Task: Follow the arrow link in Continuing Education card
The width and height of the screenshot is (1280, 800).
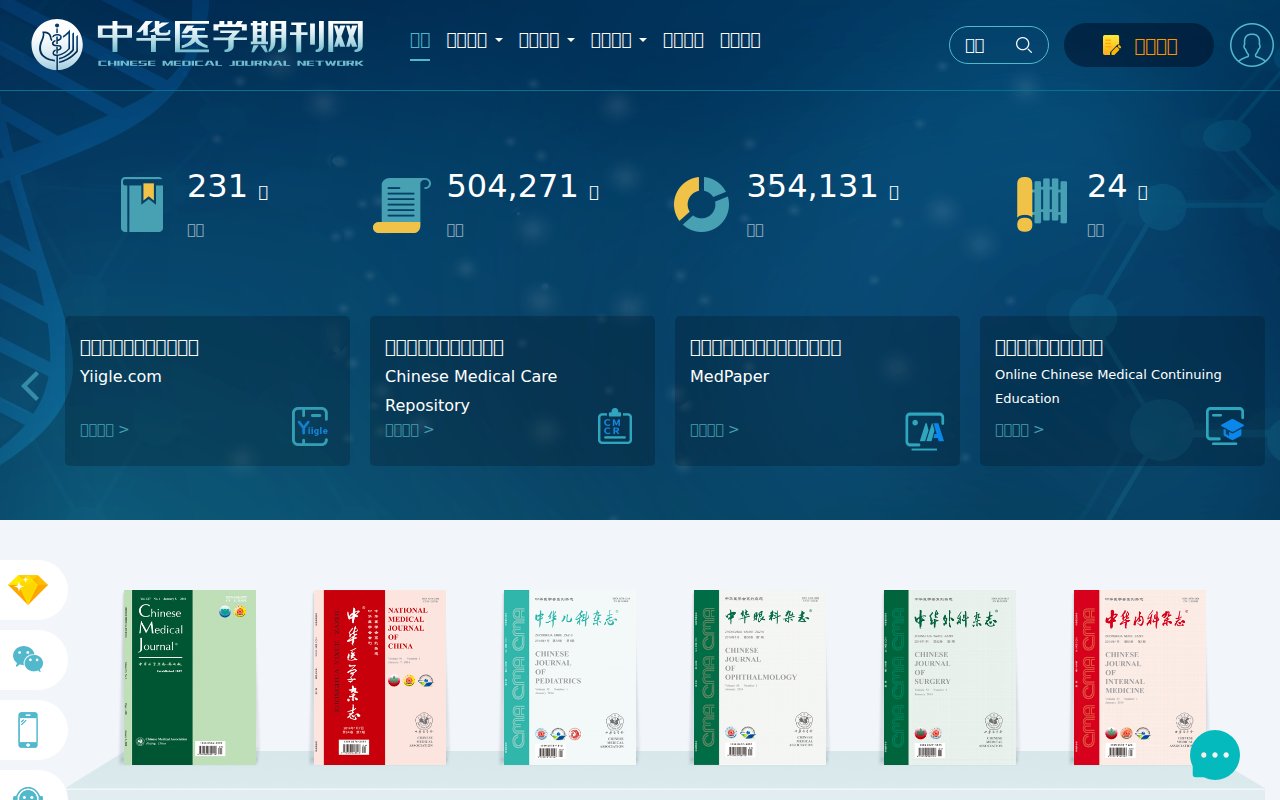Action: (x=1019, y=430)
